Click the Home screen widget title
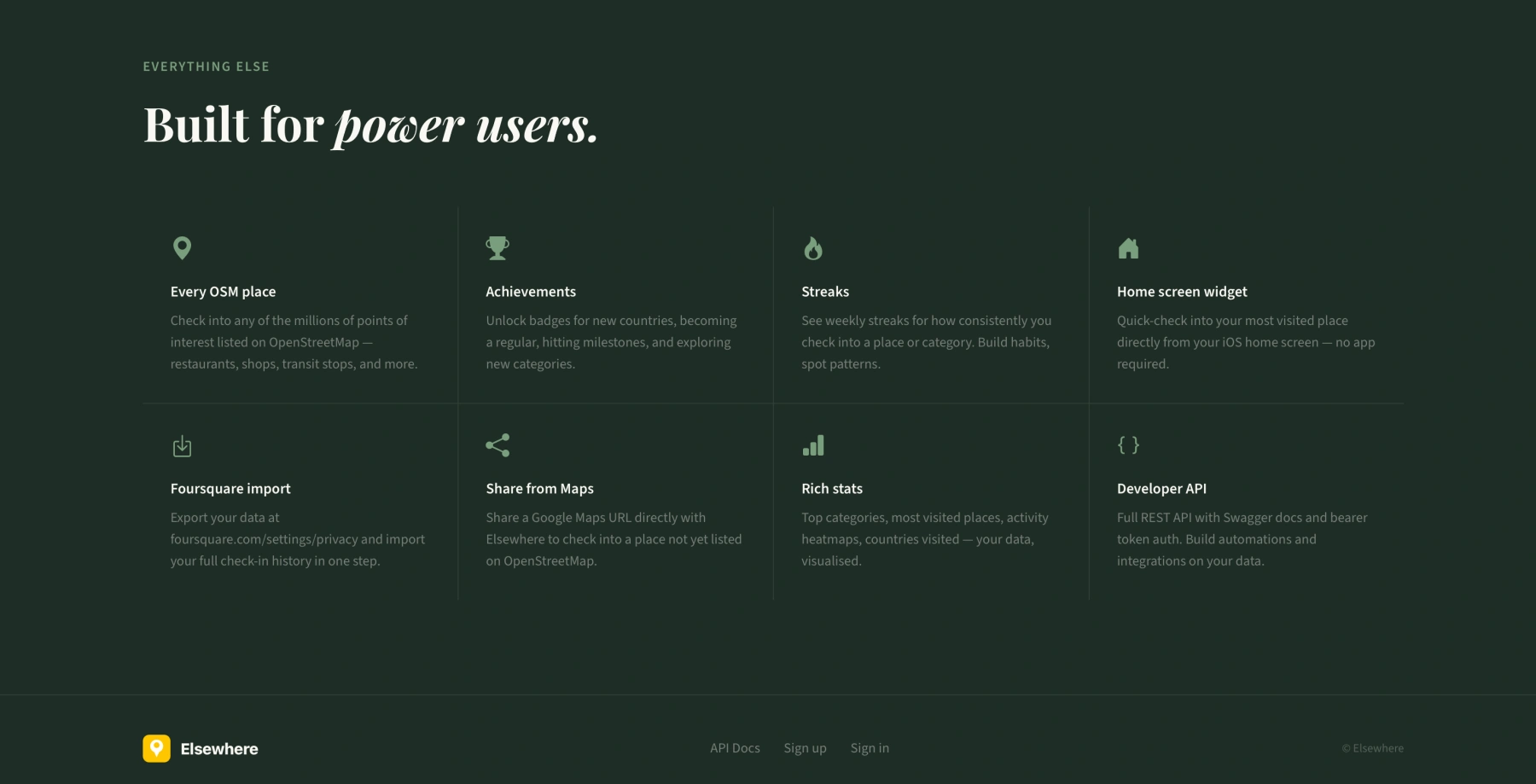The image size is (1536, 784). [1182, 292]
